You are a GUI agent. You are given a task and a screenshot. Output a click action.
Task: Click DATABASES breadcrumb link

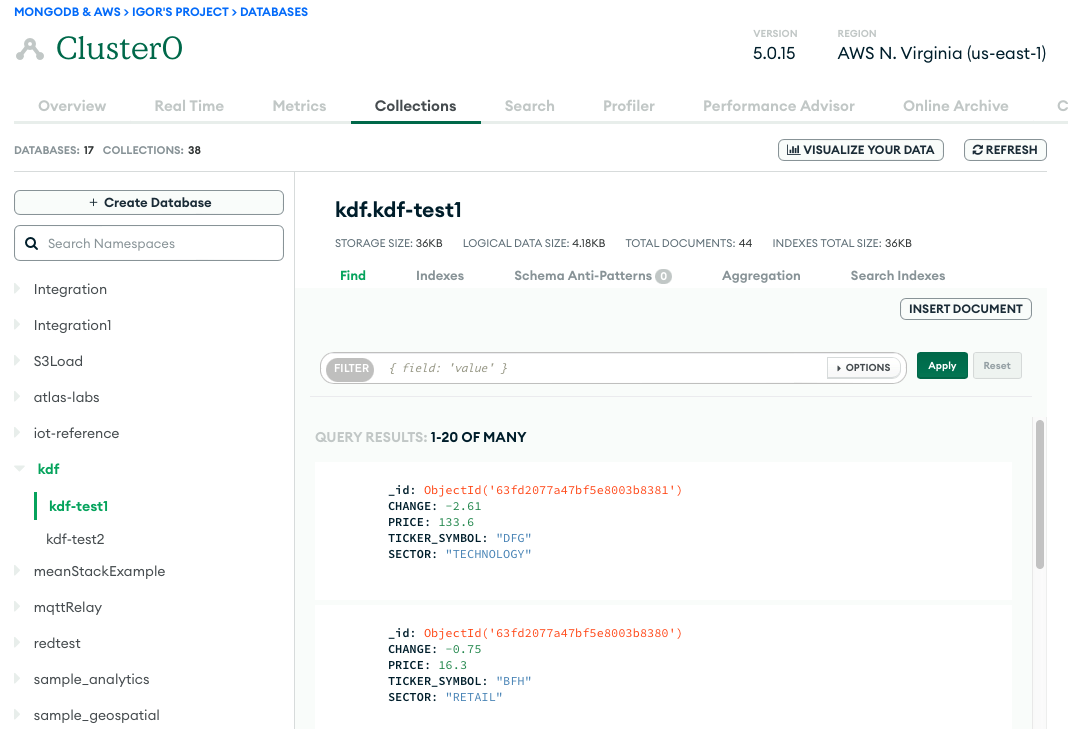[x=274, y=12]
